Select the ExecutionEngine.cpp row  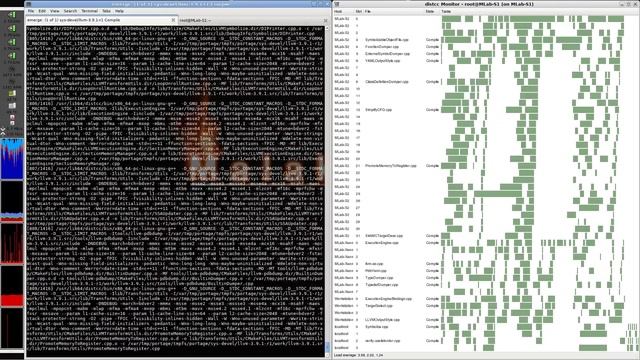[486, 243]
